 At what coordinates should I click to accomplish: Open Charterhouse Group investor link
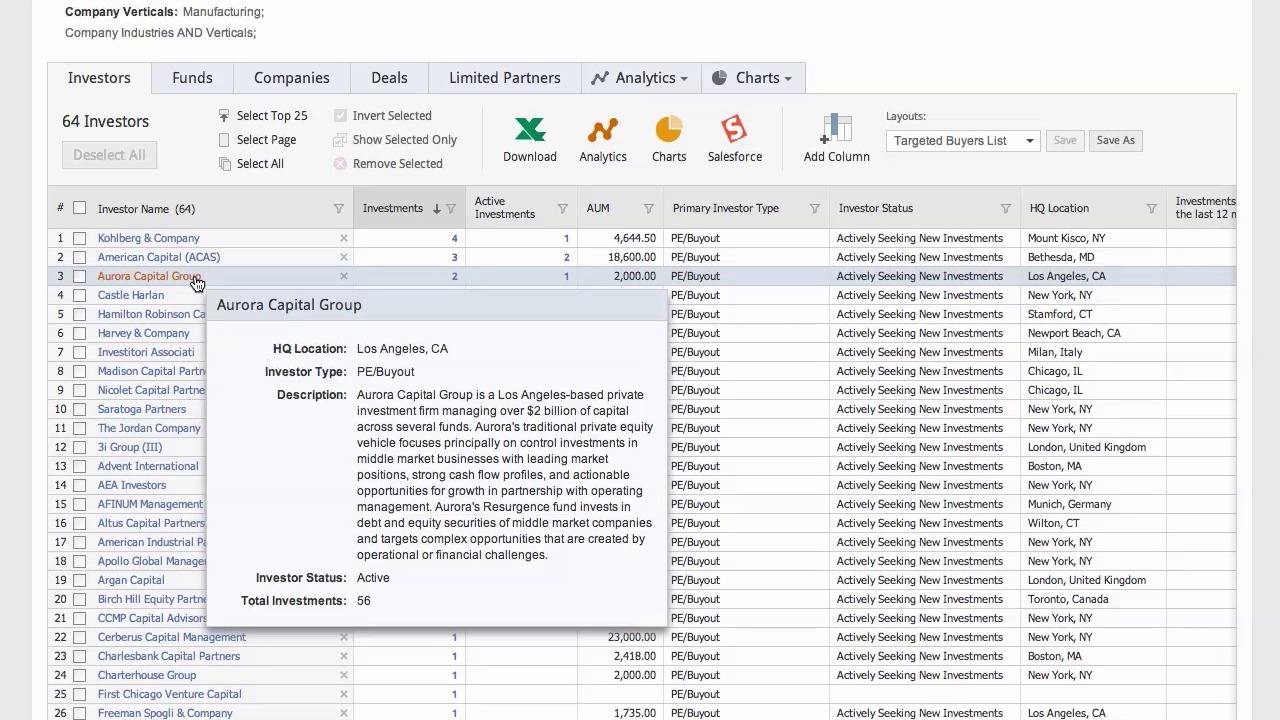coord(147,675)
